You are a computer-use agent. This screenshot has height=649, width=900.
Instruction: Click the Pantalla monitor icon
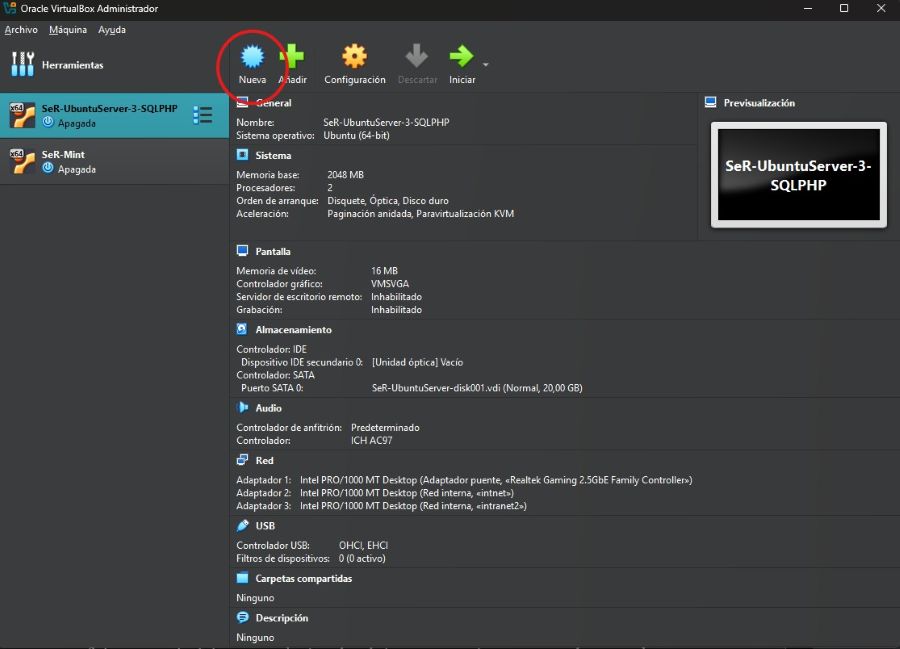242,251
